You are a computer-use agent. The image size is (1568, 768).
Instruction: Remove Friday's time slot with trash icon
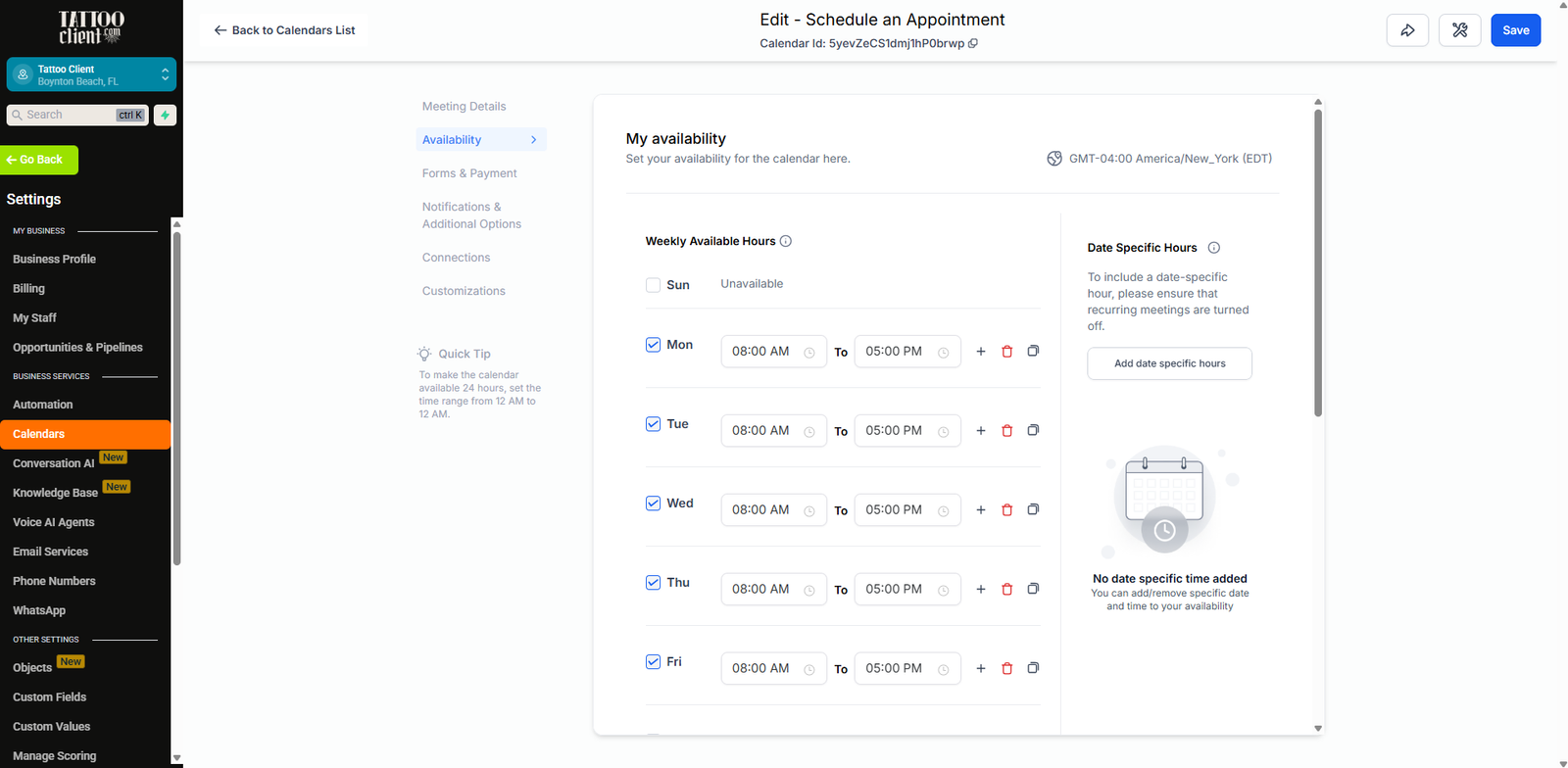pyautogui.click(x=1006, y=669)
